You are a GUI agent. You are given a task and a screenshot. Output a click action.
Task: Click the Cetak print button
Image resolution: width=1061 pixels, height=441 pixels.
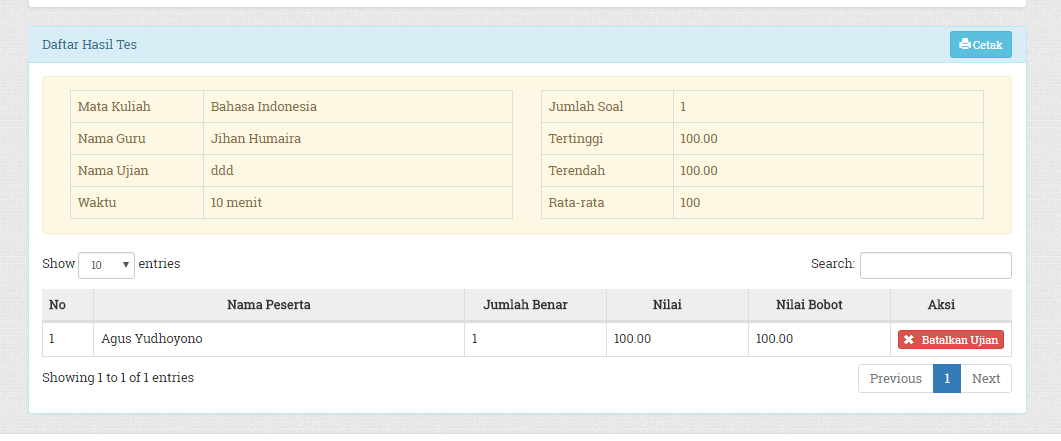pyautogui.click(x=980, y=45)
